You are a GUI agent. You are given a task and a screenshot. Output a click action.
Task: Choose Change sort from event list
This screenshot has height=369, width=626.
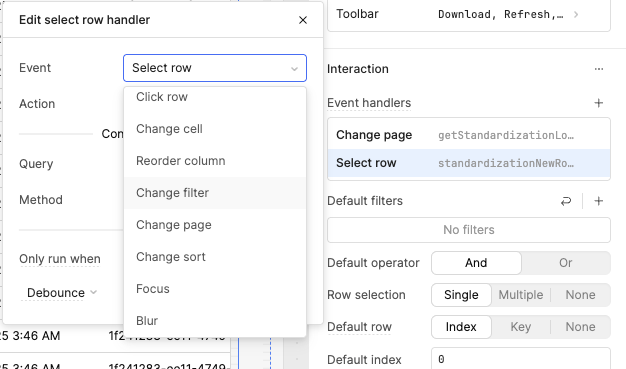point(215,256)
